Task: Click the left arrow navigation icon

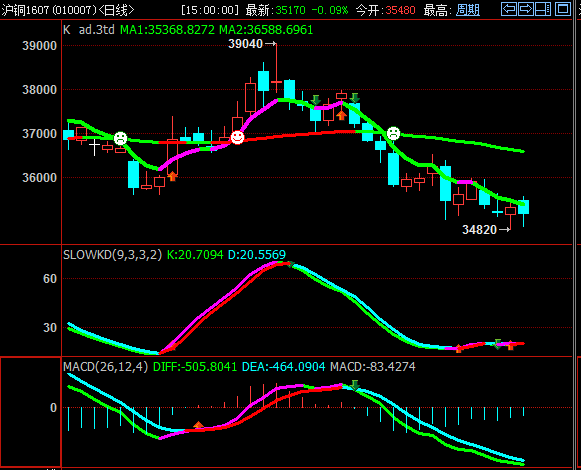Action: pos(508,9)
